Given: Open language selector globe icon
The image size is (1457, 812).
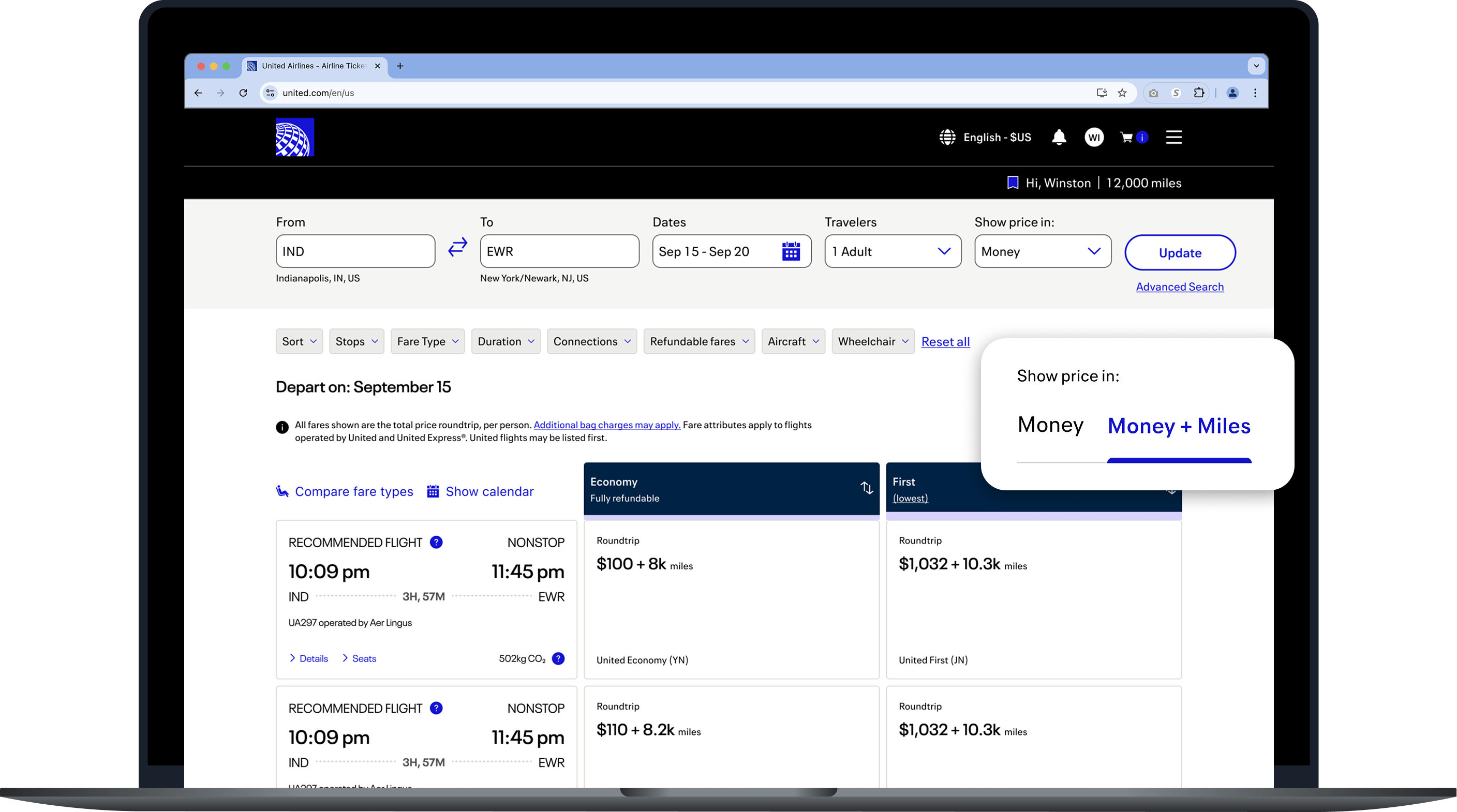Looking at the screenshot, I should click(x=947, y=138).
